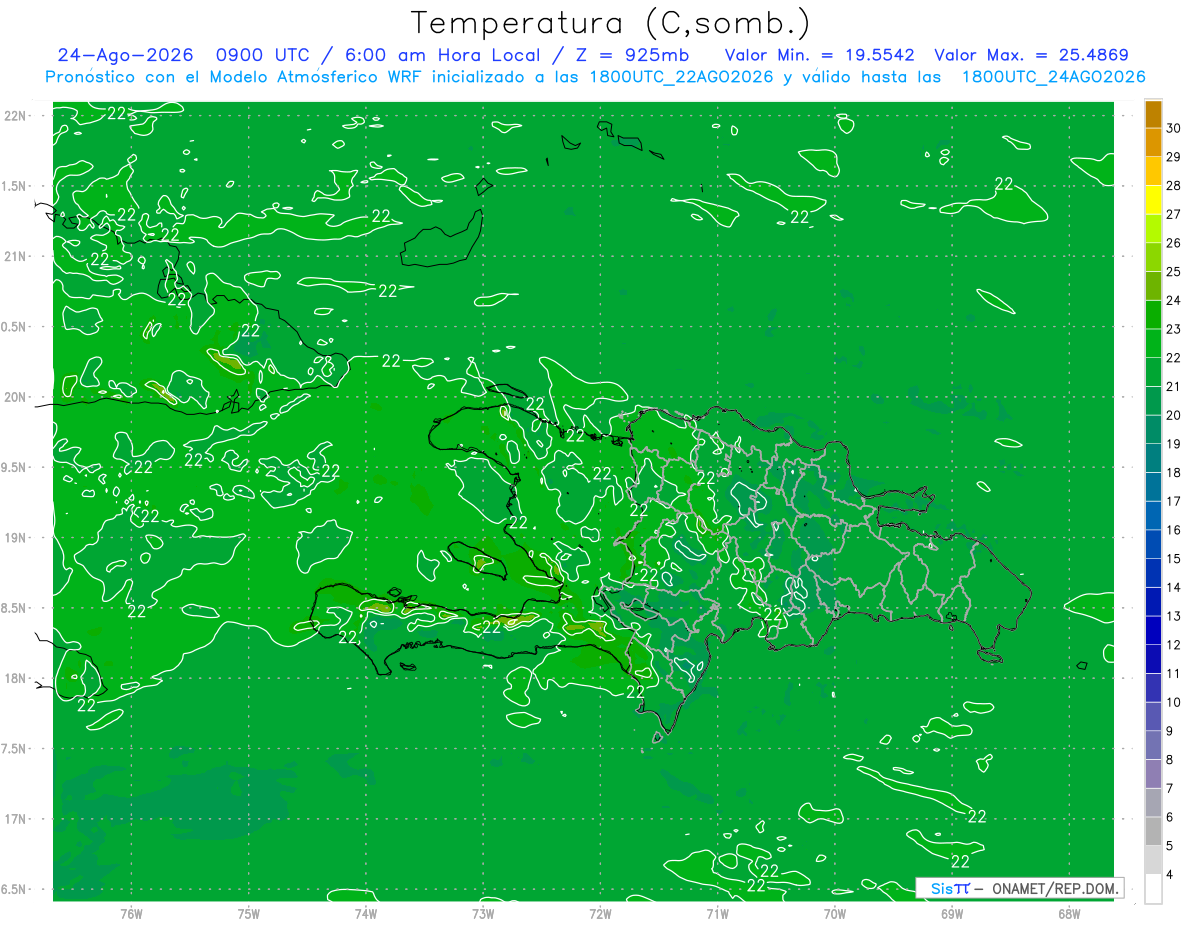Viewport: 1200px width, 927px height.
Task: Click the legend value '30'
Action: coord(1174,128)
